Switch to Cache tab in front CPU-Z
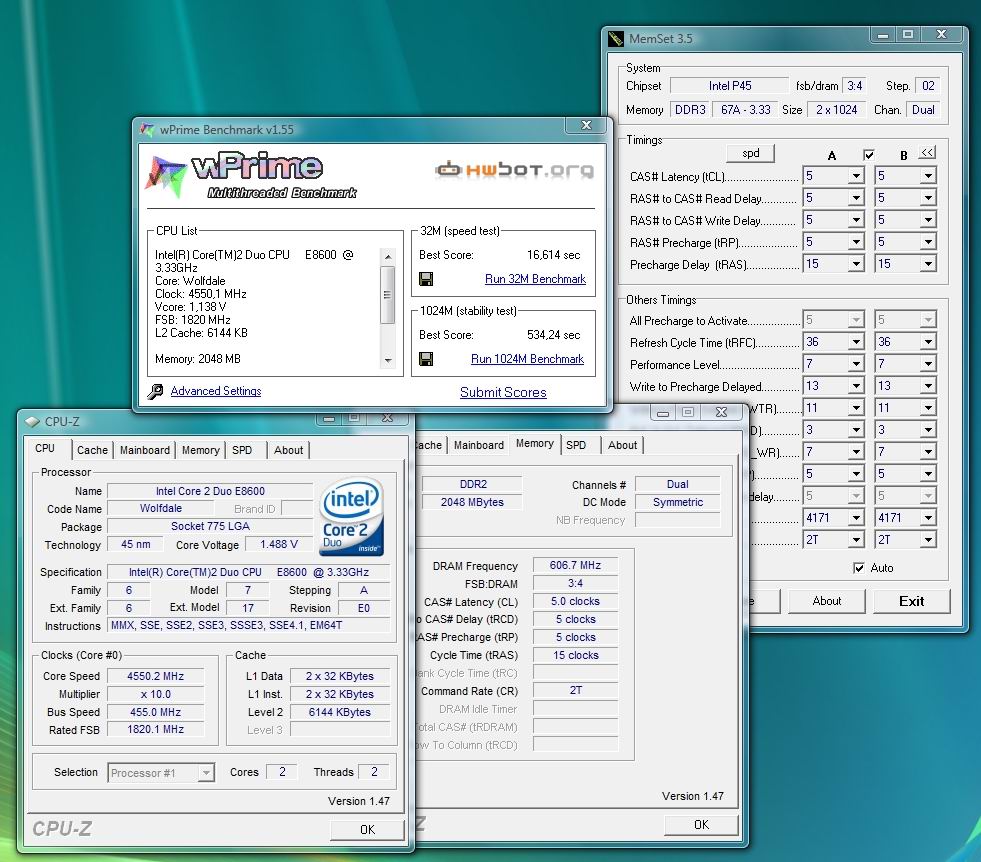This screenshot has width=981, height=862. 92,450
